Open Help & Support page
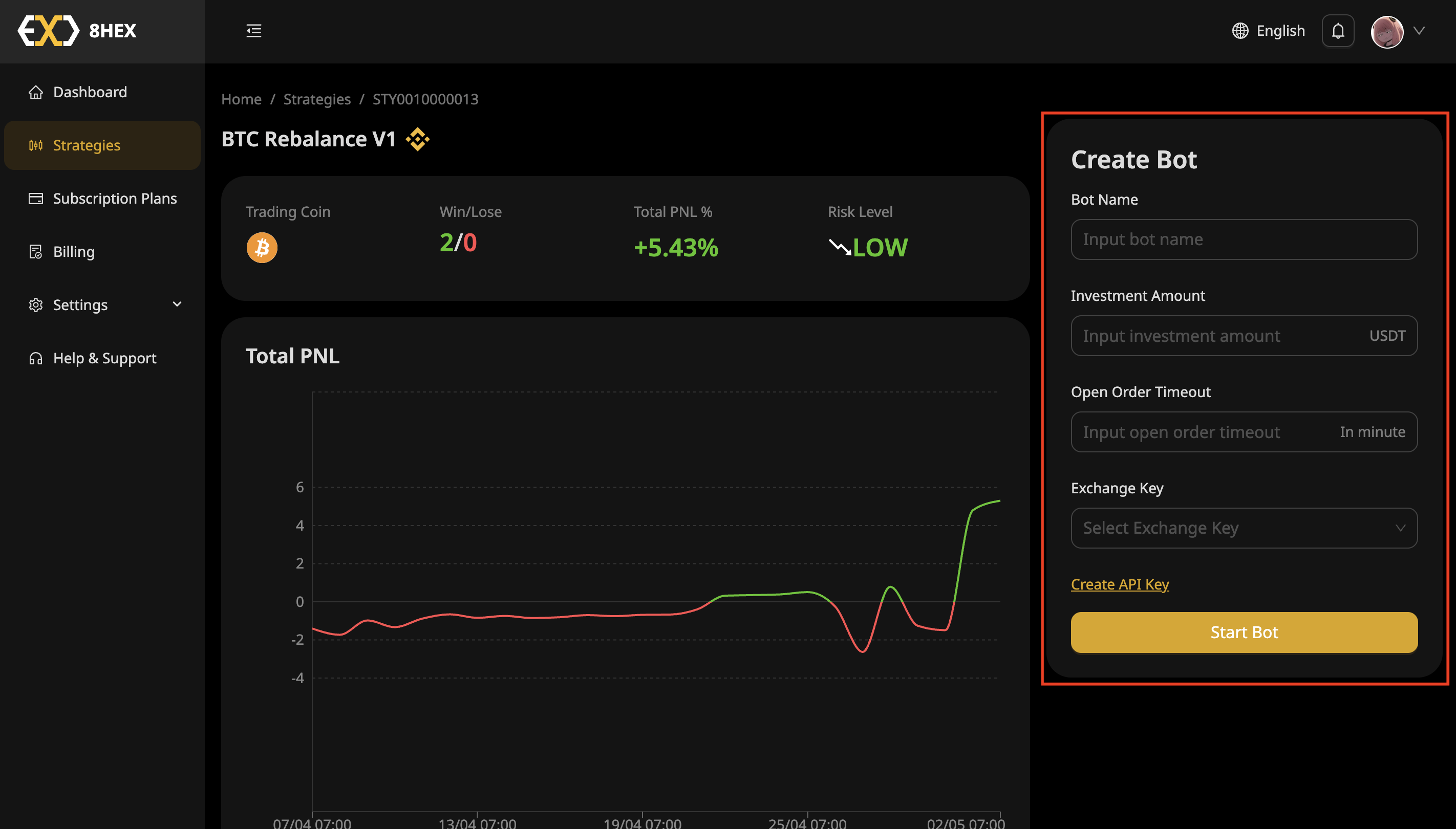This screenshot has height=829, width=1456. point(104,358)
